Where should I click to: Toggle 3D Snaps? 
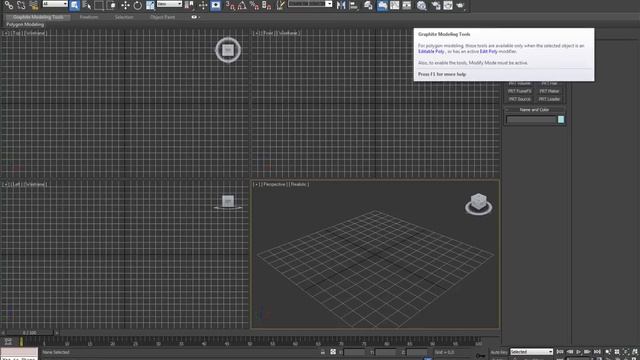tap(231, 5)
